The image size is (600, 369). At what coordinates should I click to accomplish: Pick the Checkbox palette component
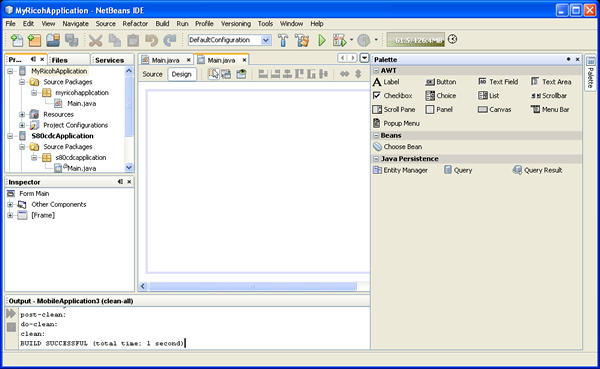pyautogui.click(x=393, y=96)
